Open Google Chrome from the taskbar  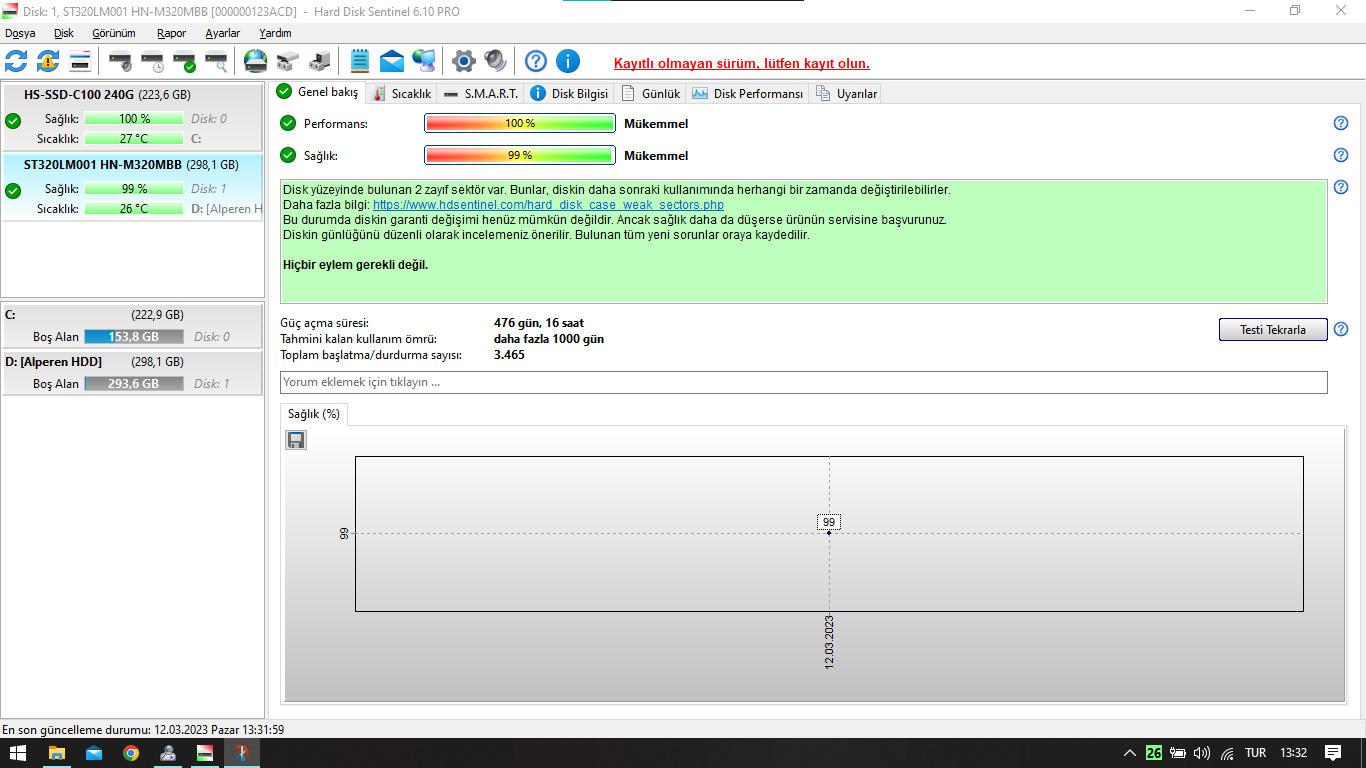click(x=131, y=753)
